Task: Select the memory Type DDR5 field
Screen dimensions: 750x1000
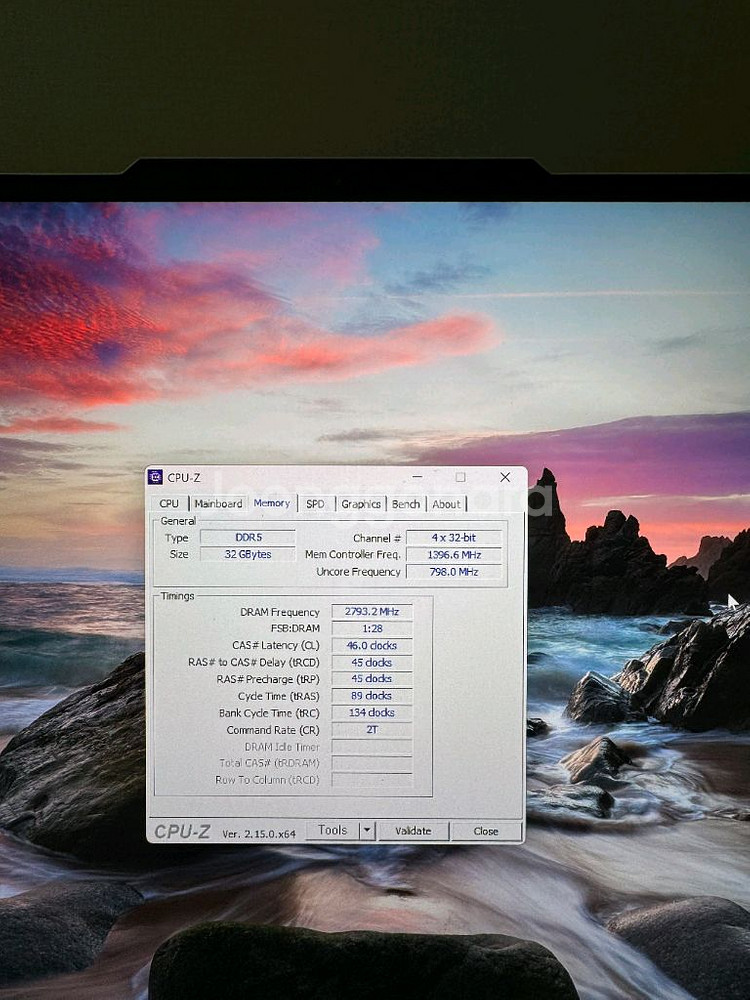Action: coord(247,538)
